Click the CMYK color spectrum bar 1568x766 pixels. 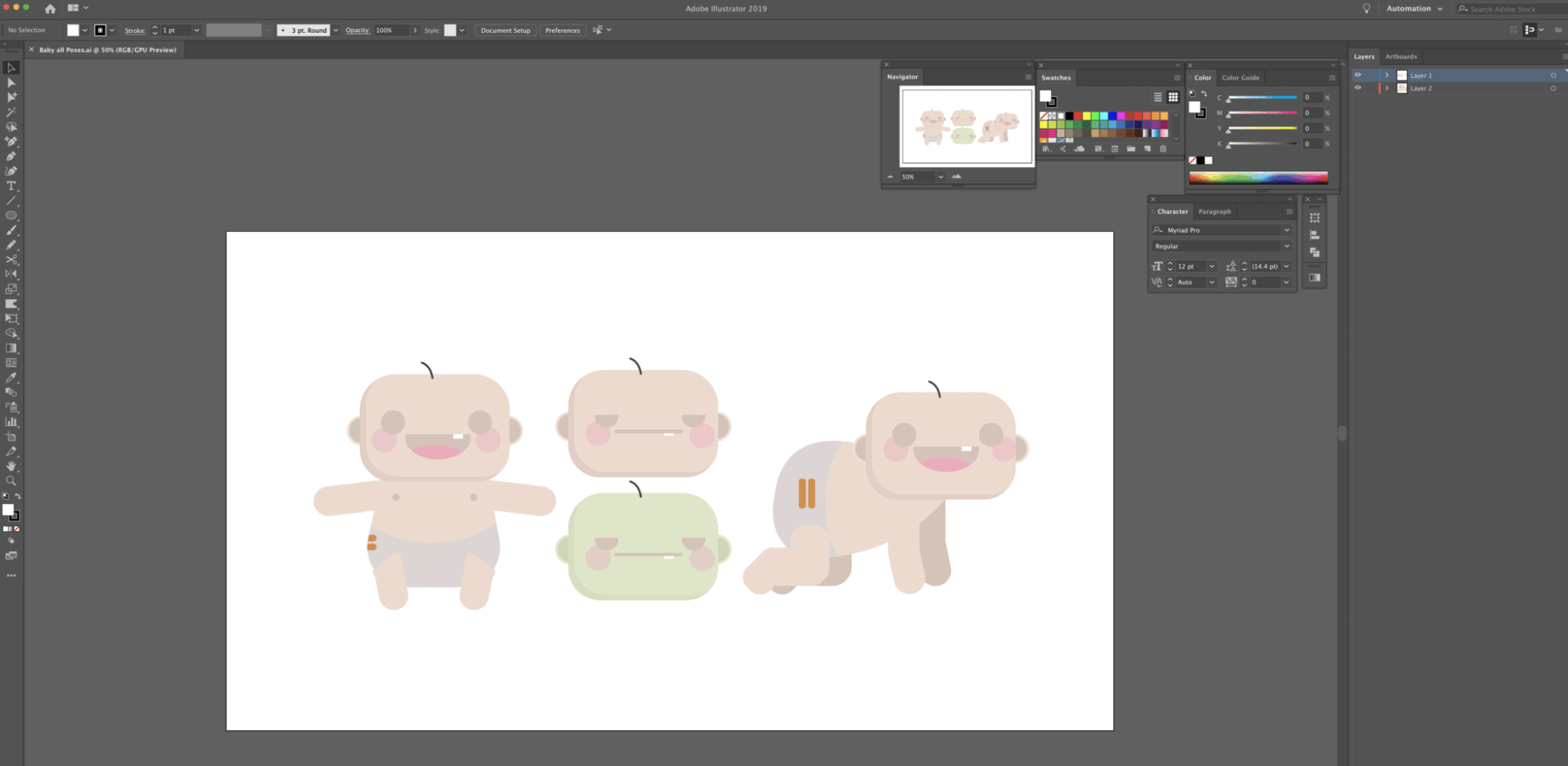pos(1258,178)
